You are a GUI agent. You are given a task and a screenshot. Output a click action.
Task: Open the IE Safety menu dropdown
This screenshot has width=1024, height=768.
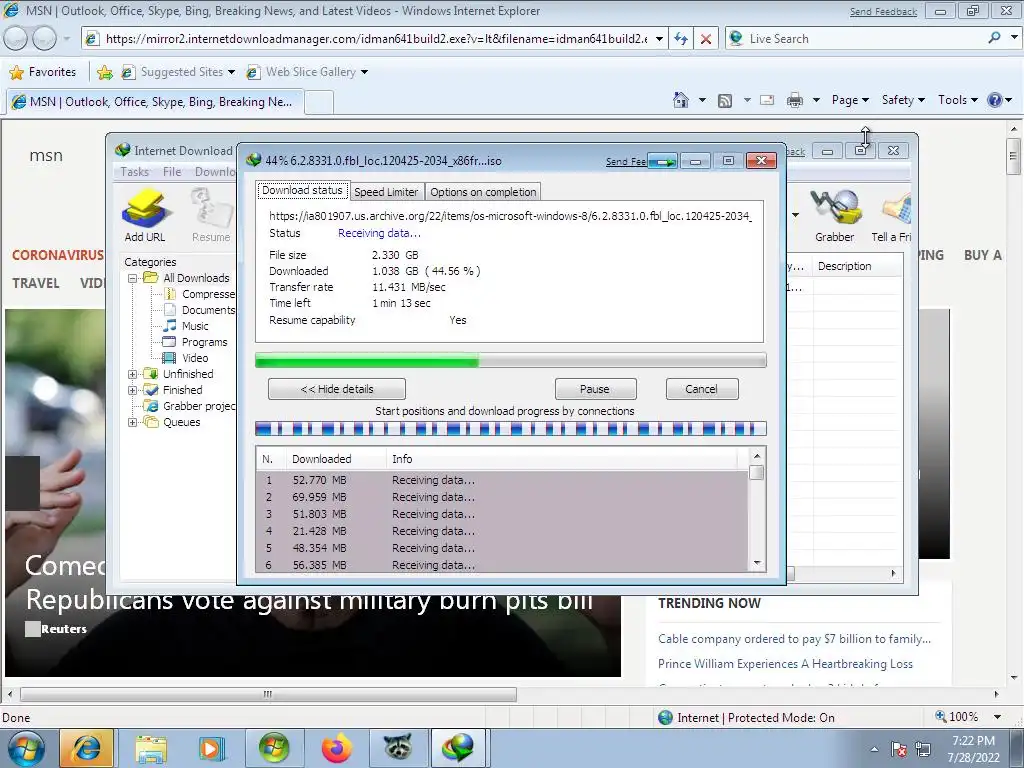tap(903, 100)
